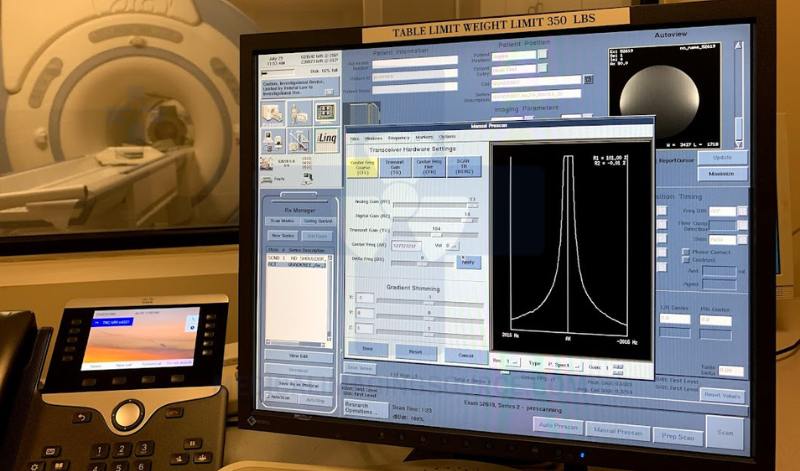Click the Z gradient shimming slider
This screenshot has height=471, width=800.
pyautogui.click(x=430, y=334)
